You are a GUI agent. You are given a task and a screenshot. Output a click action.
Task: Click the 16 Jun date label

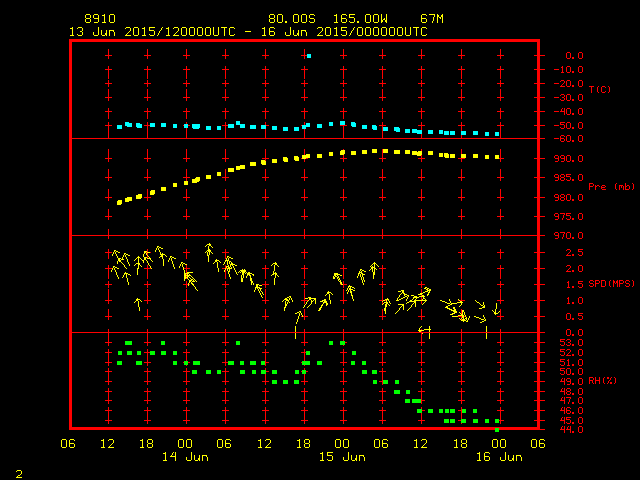pyautogui.click(x=499, y=457)
